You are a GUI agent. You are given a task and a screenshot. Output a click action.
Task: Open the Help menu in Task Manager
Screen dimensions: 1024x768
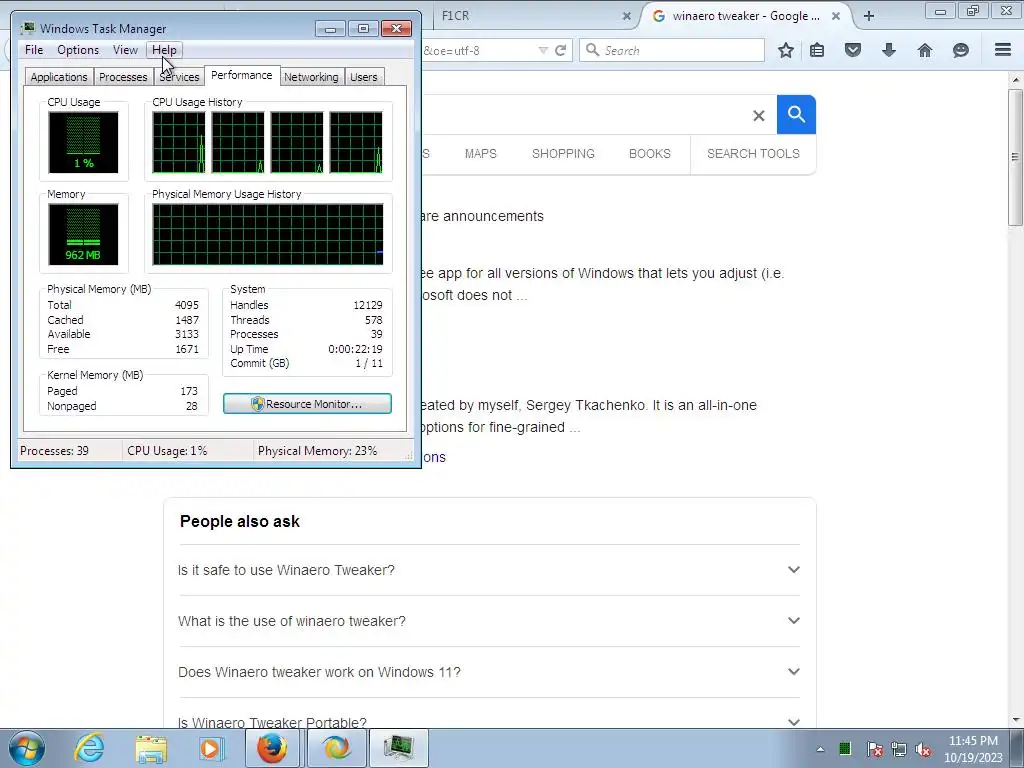(164, 50)
